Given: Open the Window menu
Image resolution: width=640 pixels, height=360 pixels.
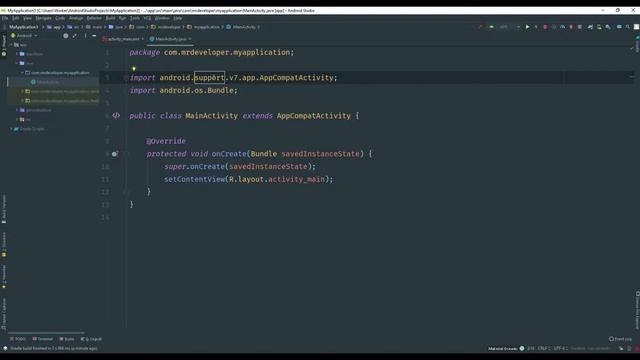Looking at the screenshot, I should [162, 18].
